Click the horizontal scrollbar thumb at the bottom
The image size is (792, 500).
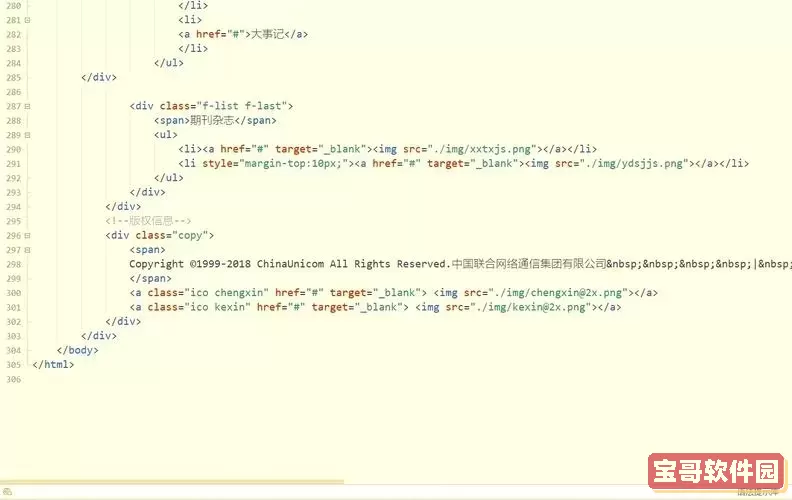pyautogui.click(x=172, y=482)
